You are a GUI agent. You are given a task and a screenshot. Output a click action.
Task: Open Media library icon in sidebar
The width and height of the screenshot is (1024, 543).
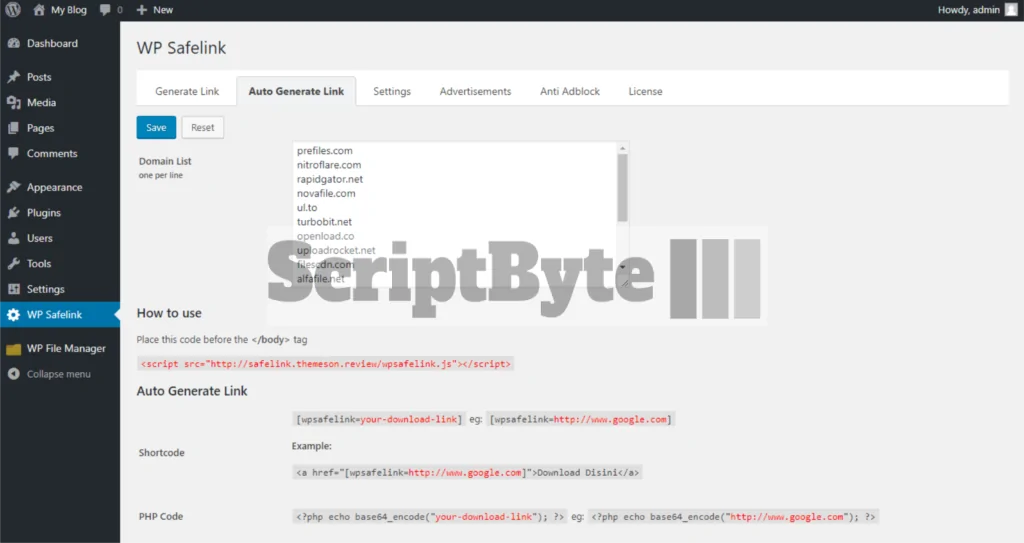pyautogui.click(x=13, y=103)
